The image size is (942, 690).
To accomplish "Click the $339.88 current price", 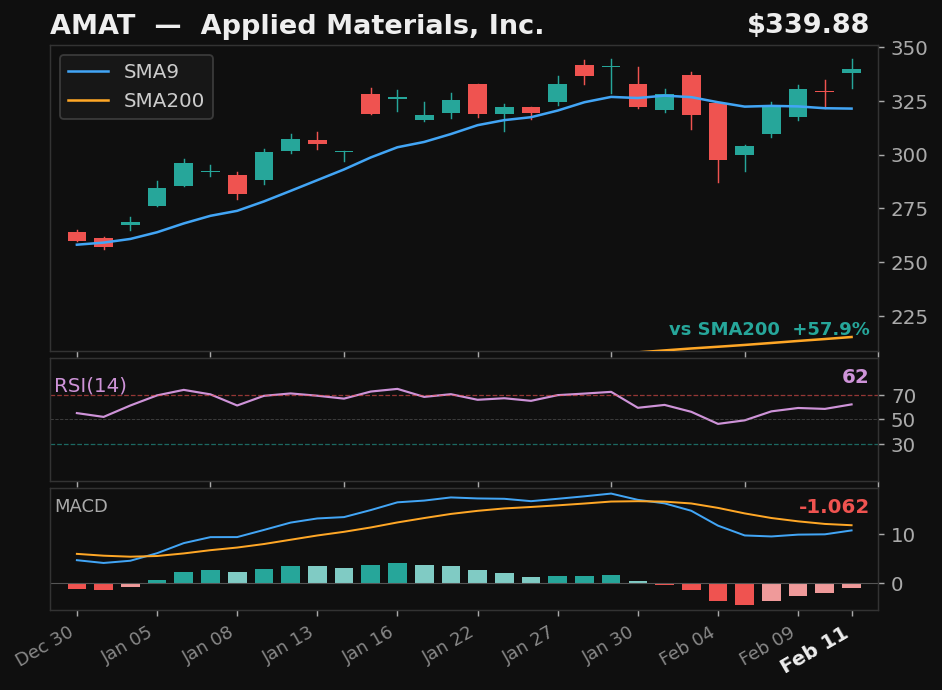I will (x=808, y=25).
